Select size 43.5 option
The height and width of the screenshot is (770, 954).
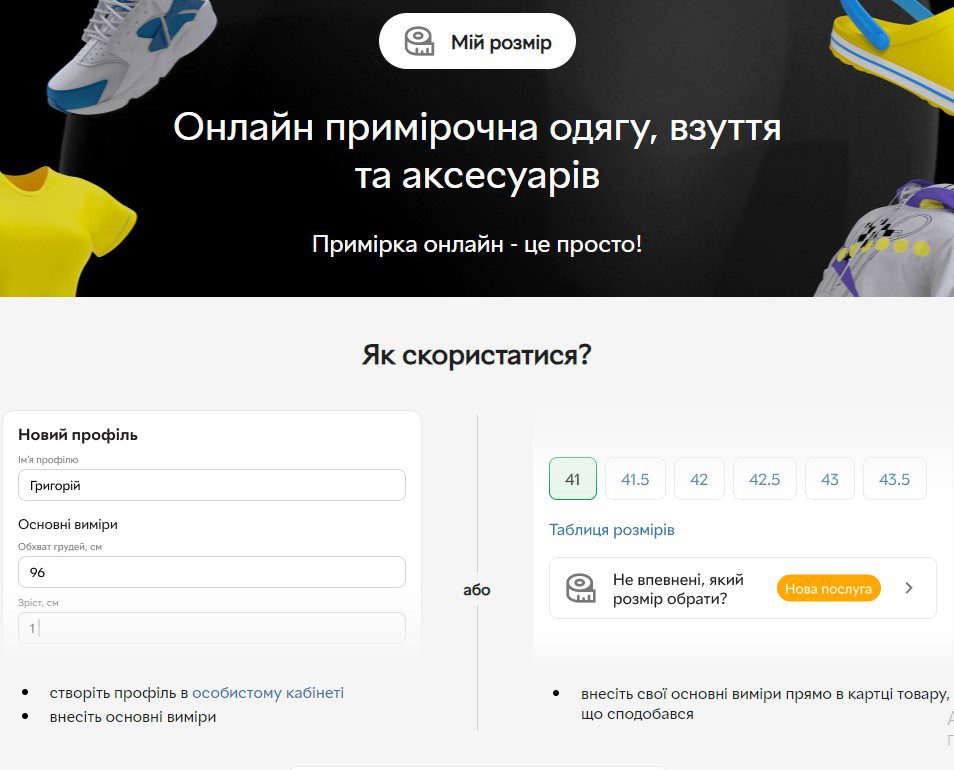[x=894, y=479]
